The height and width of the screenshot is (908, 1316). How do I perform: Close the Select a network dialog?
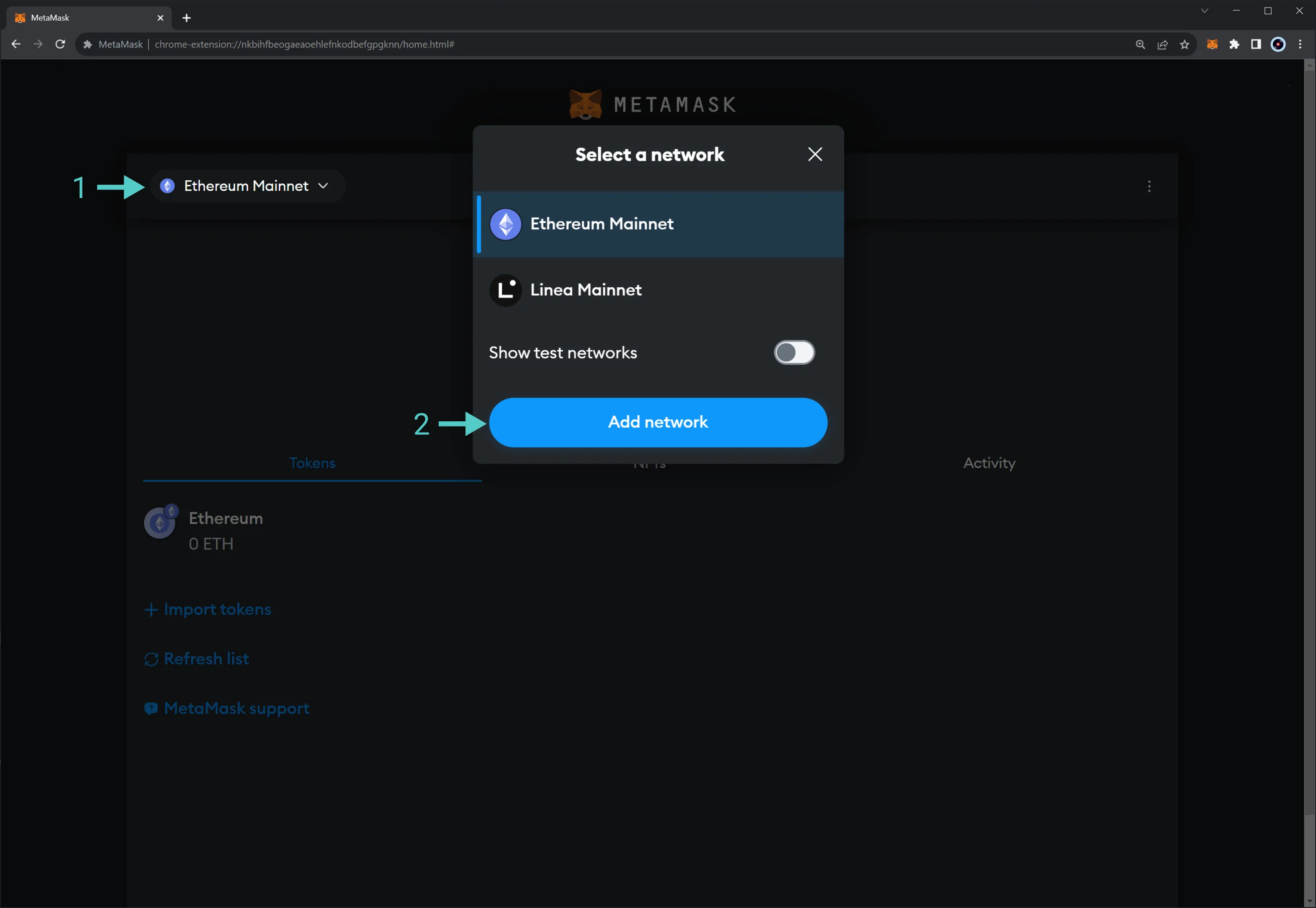pyautogui.click(x=815, y=154)
